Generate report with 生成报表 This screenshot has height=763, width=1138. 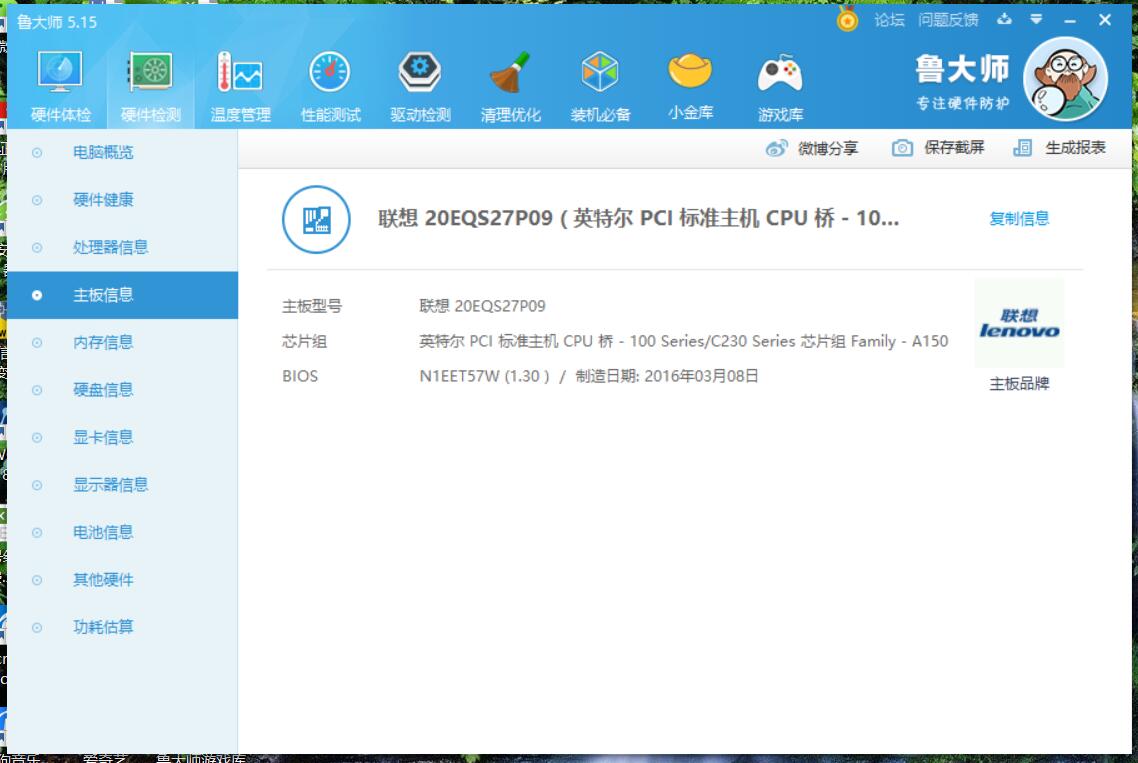1060,148
